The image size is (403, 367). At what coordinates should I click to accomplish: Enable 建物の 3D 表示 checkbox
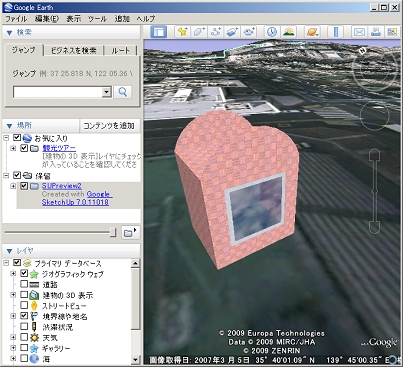tap(24, 295)
